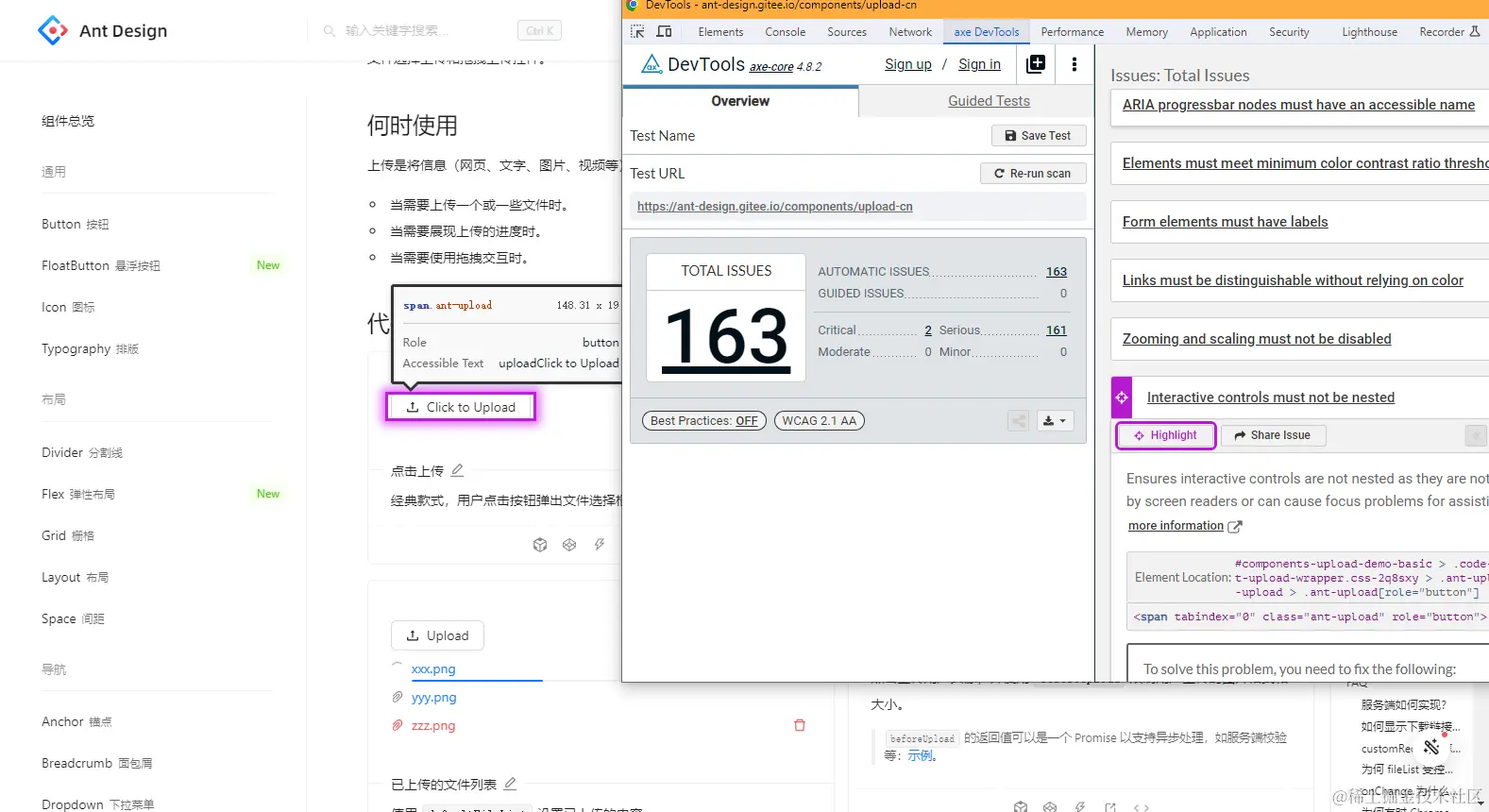Open the 2 critical issues link
This screenshot has height=812, width=1489.
pyautogui.click(x=928, y=330)
